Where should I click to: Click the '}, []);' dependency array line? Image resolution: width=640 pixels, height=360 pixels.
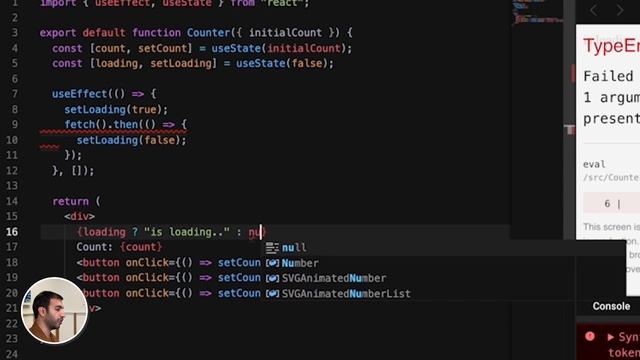click(73, 171)
